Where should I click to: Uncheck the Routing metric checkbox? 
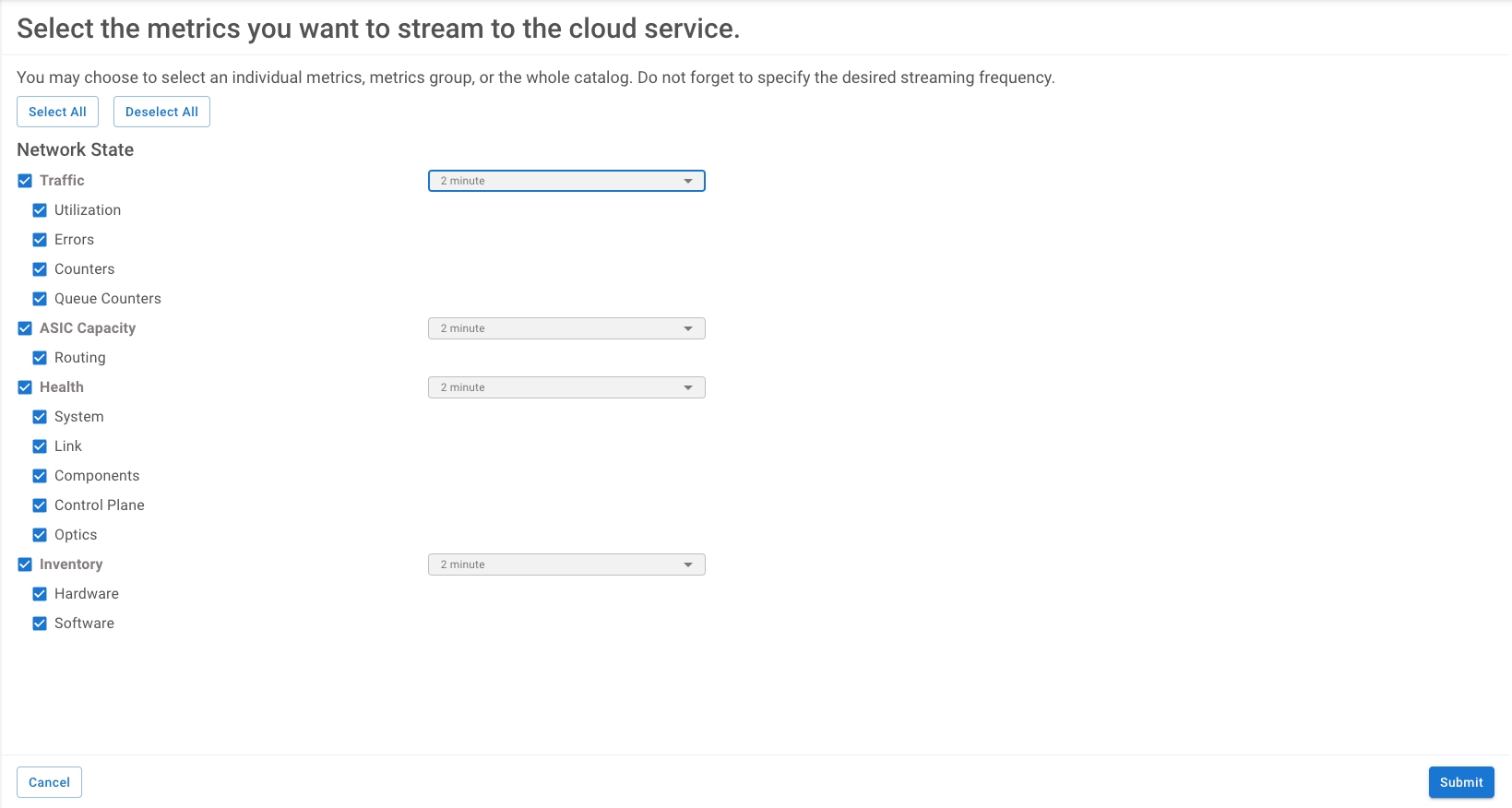point(40,358)
